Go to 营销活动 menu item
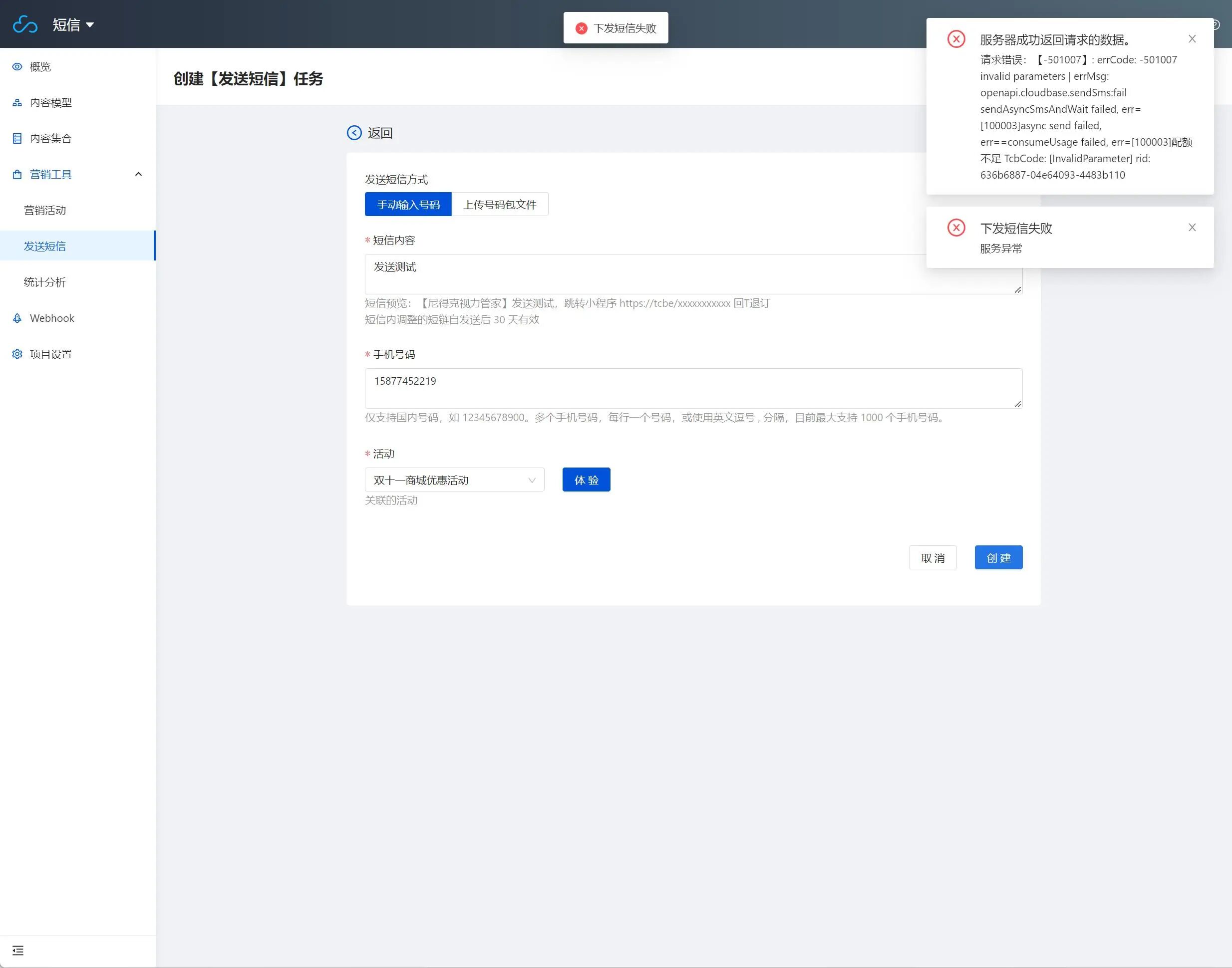The height and width of the screenshot is (968, 1232). pyautogui.click(x=45, y=210)
